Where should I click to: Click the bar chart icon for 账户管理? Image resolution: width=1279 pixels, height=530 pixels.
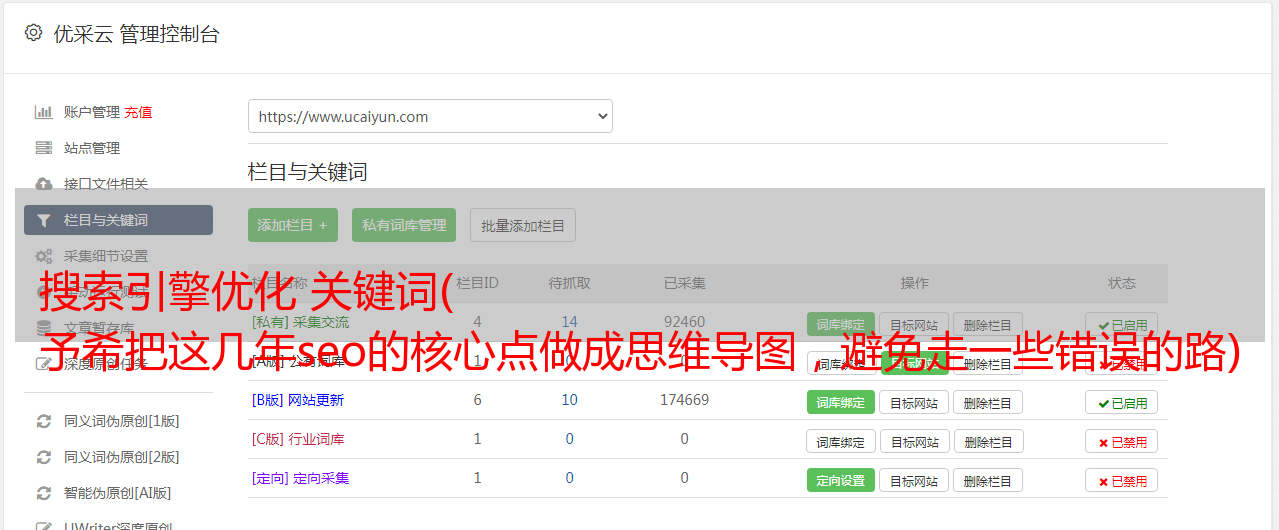(43, 112)
